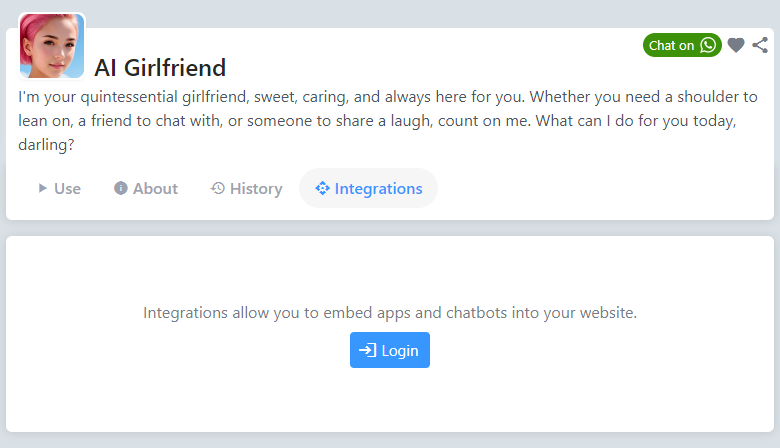This screenshot has height=448, width=780.
Task: Click the login arrow icon in button
Action: [x=367, y=350]
